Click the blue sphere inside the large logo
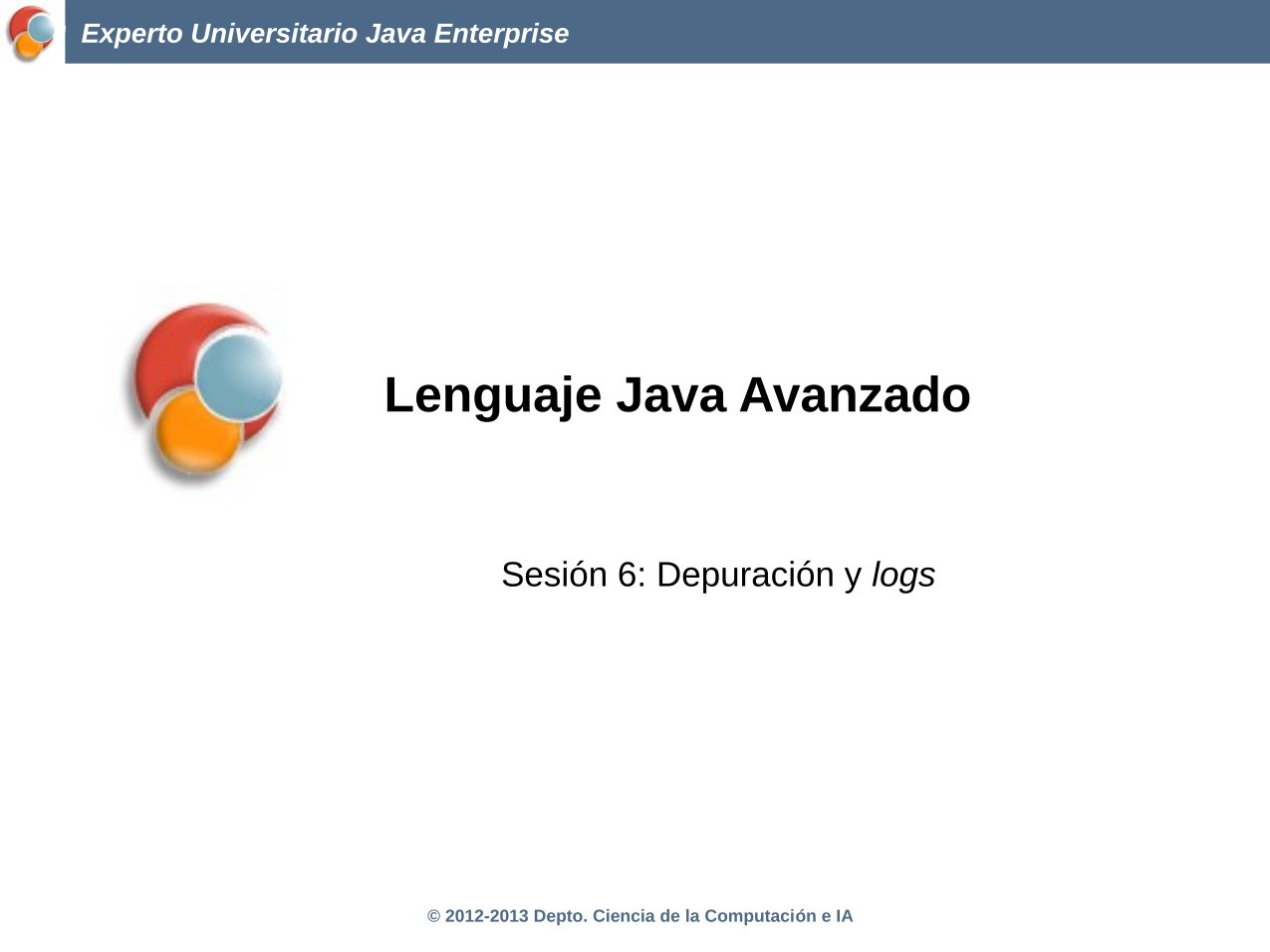1270x952 pixels. [236, 378]
